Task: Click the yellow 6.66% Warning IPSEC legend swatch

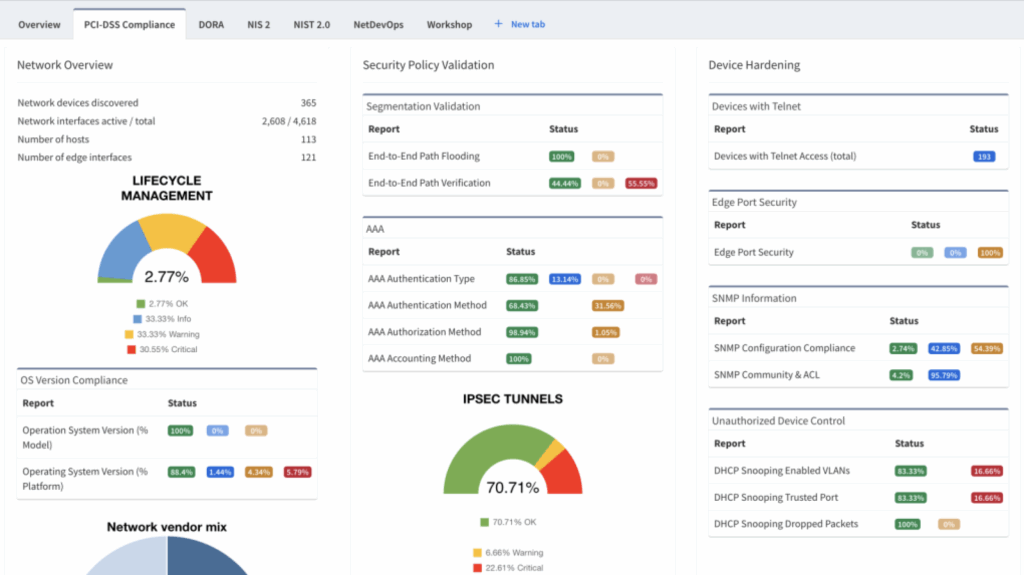Action: [477, 553]
